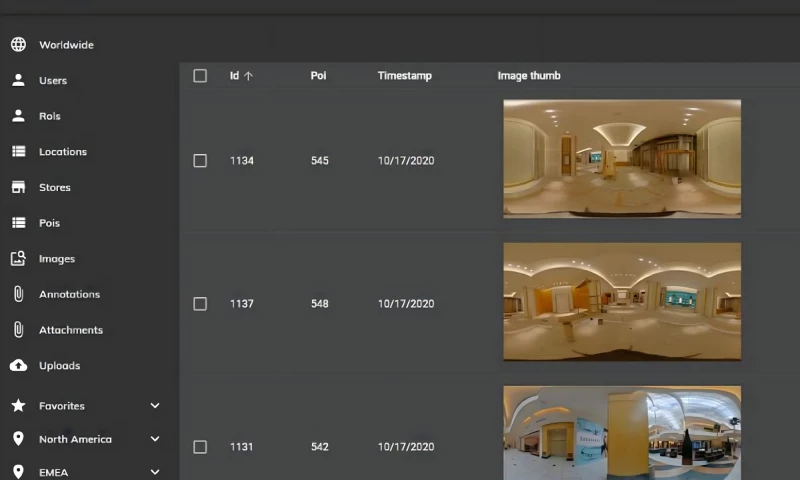Select the checkbox for row 1131
The image size is (800, 480).
200,447
